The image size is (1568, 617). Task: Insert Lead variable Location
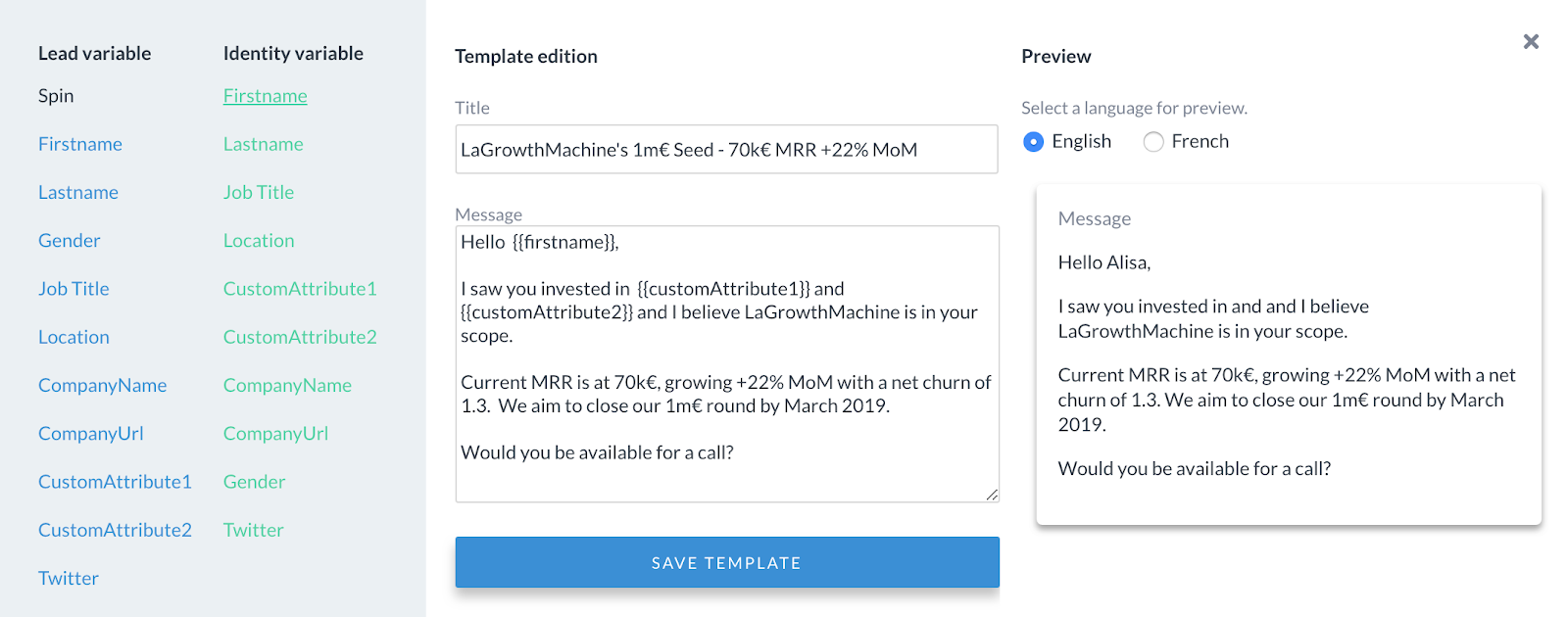pyautogui.click(x=73, y=337)
